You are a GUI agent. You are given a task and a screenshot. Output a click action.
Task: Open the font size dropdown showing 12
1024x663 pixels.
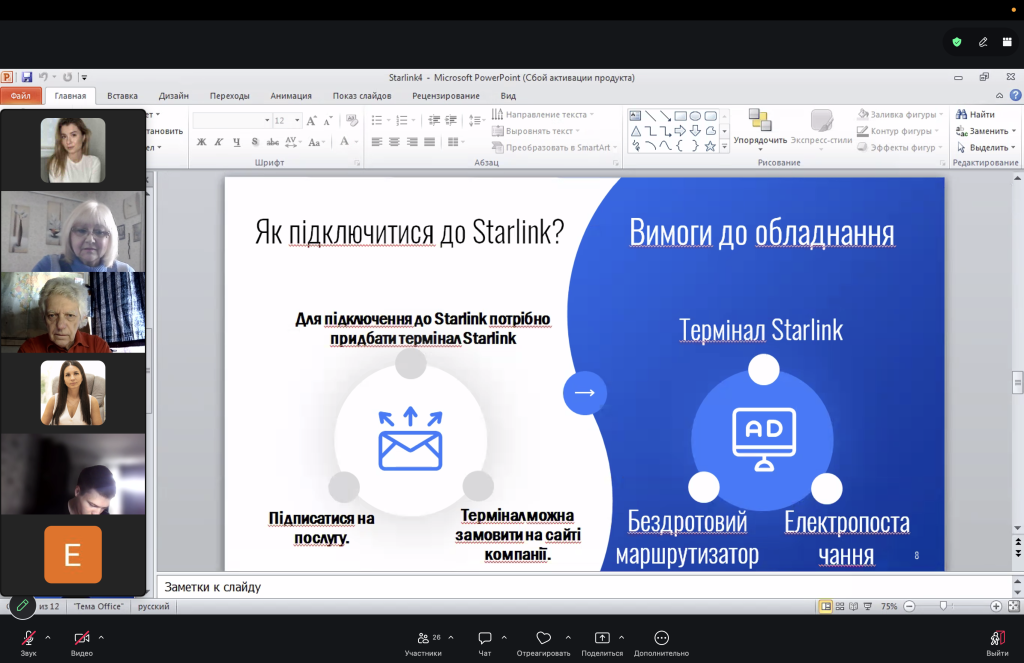pos(287,120)
